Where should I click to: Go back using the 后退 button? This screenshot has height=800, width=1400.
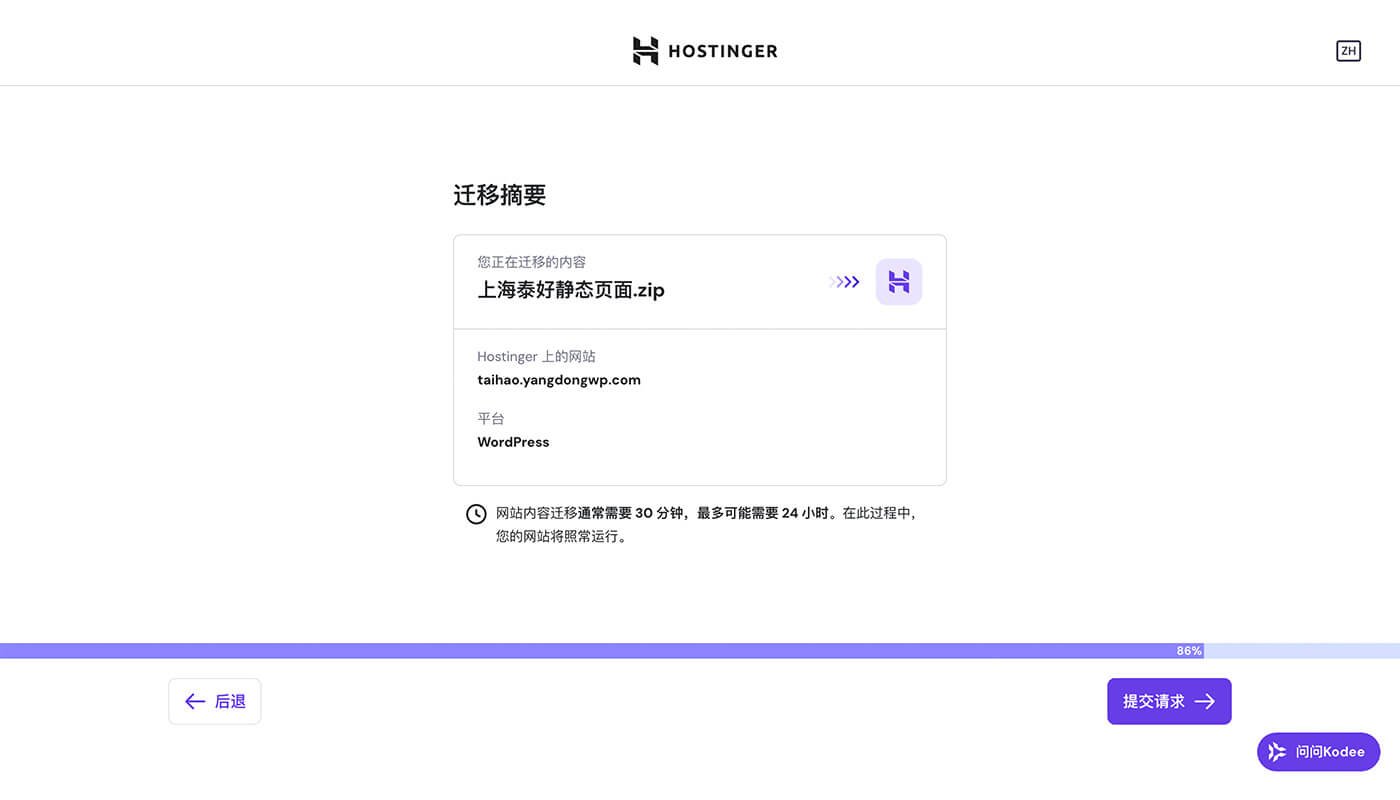tap(214, 701)
